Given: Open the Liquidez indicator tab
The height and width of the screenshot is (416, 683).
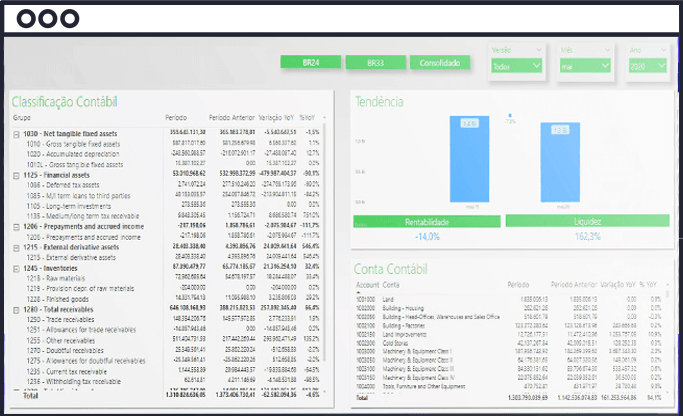Looking at the screenshot, I should (x=588, y=221).
